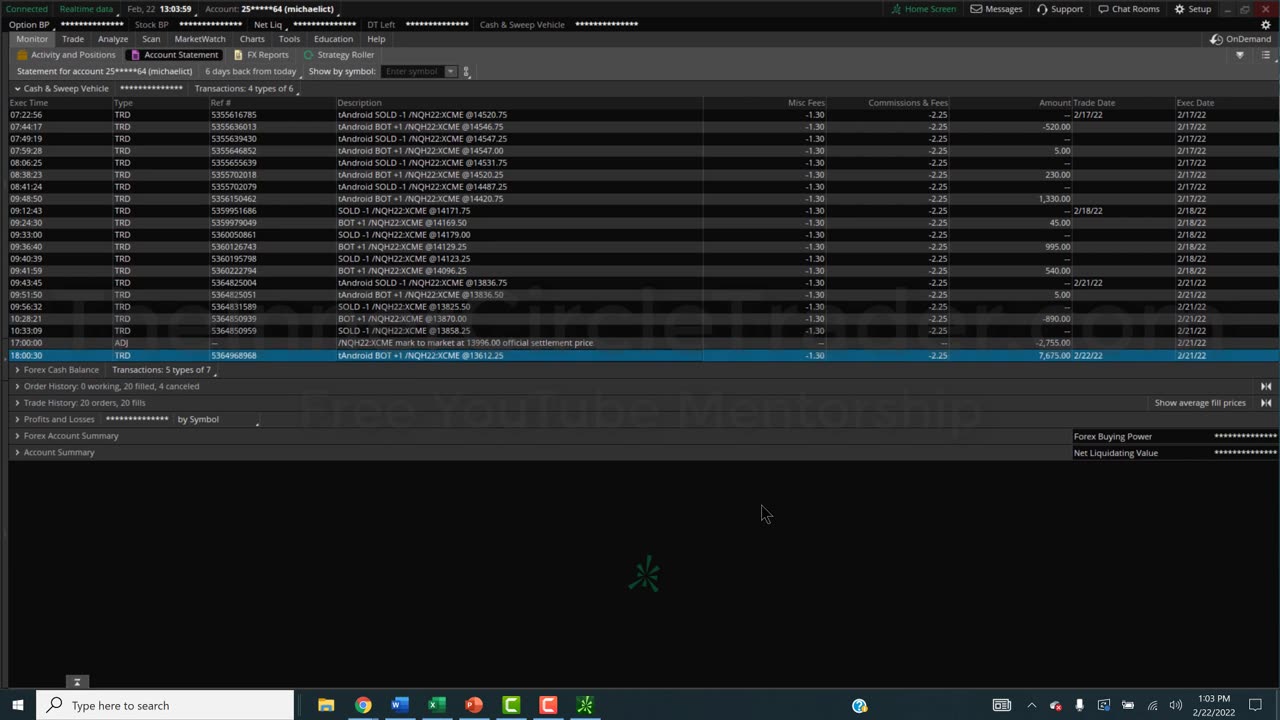Open Windows notification center

pos(1255,705)
